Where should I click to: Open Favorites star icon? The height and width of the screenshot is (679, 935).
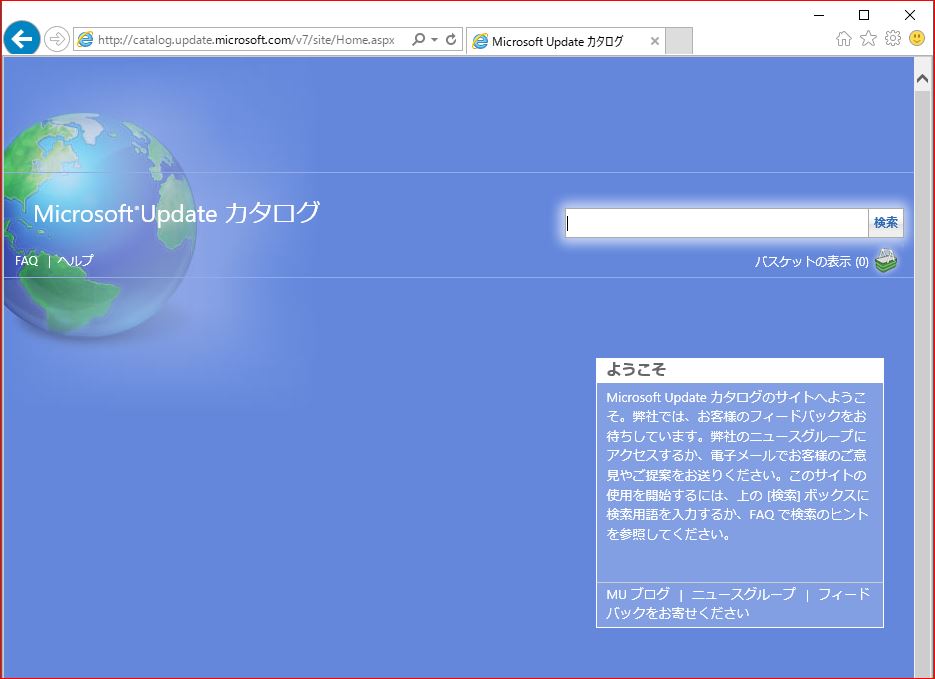868,39
